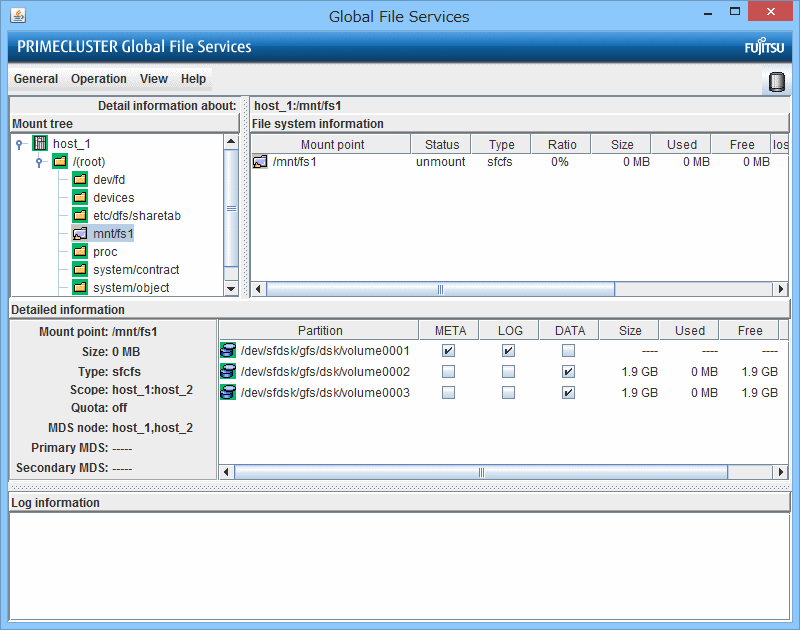Click the LOG column header
The height and width of the screenshot is (630, 800).
[x=509, y=331]
